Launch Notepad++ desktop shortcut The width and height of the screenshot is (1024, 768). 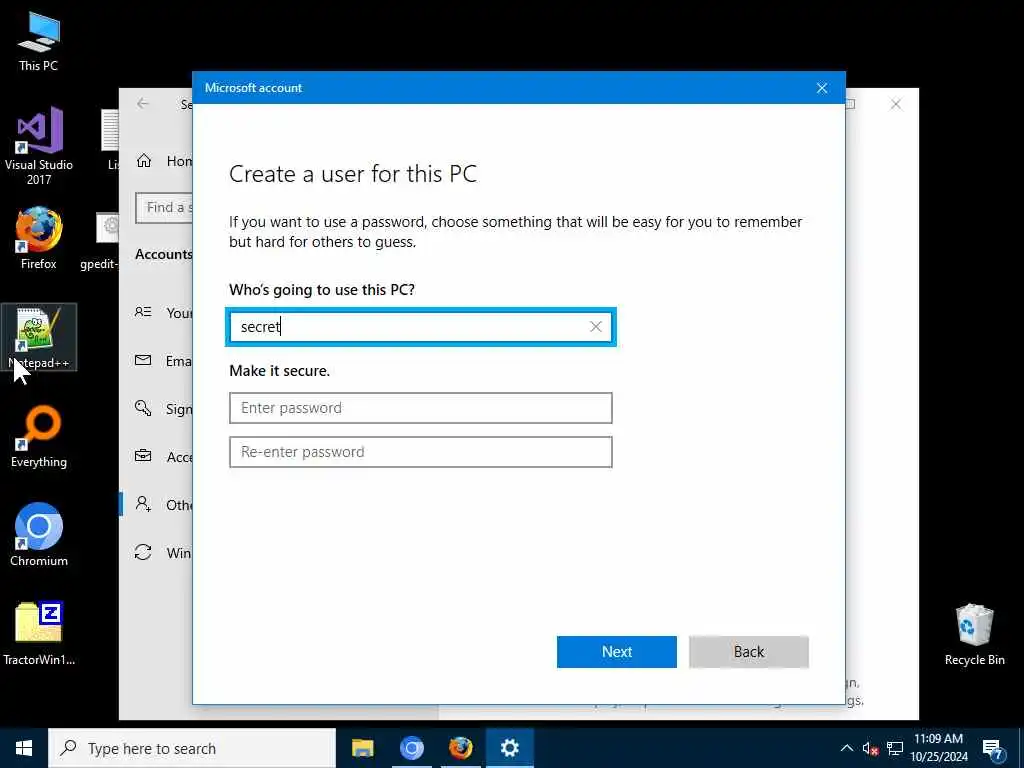(x=39, y=338)
